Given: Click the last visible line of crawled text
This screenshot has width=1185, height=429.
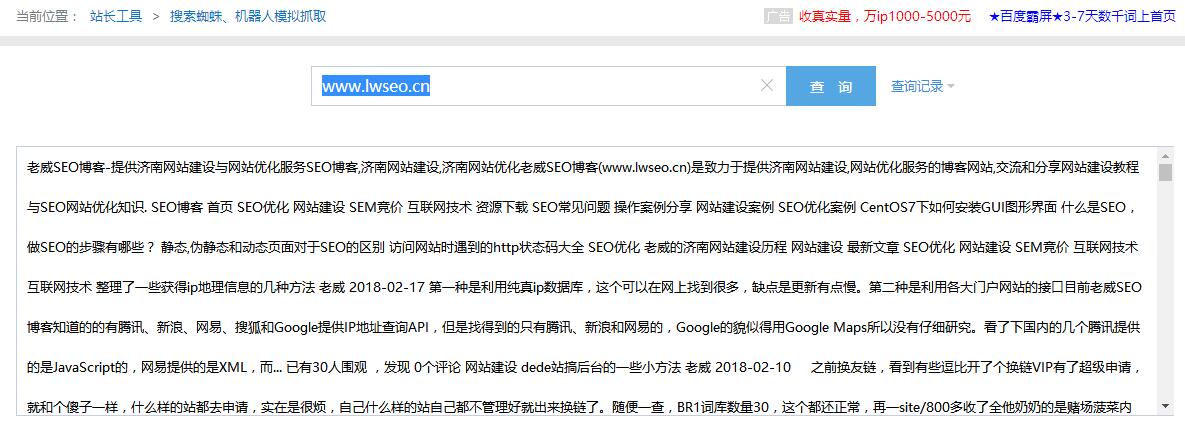Looking at the screenshot, I should 580,406.
